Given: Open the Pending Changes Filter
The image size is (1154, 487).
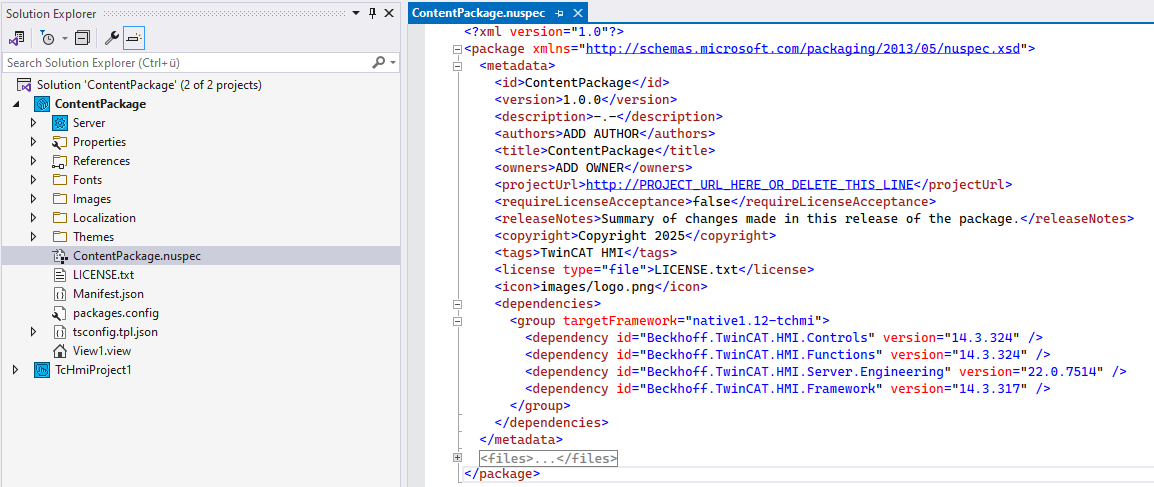Looking at the screenshot, I should point(48,38).
